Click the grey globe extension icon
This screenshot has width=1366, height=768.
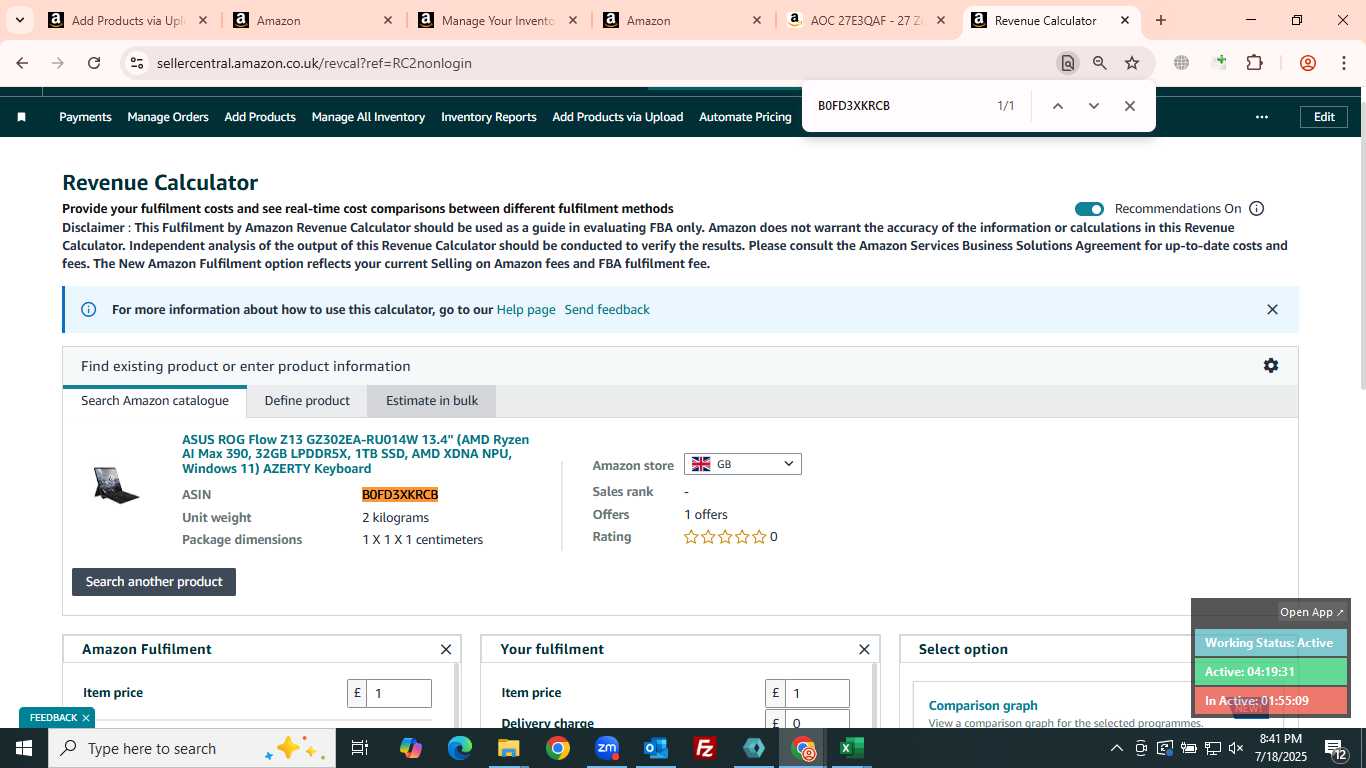(1182, 63)
